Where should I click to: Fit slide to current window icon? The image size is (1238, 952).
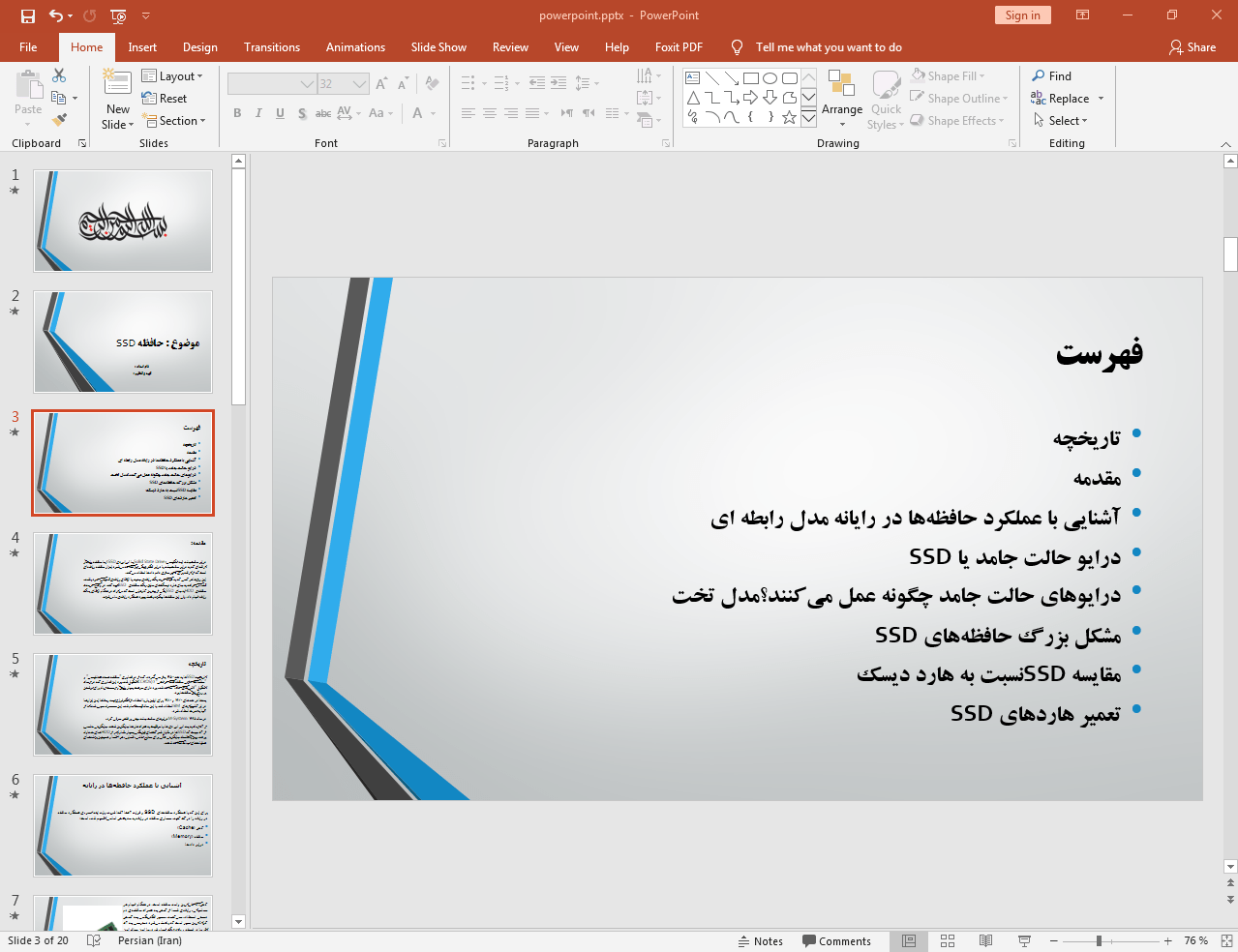tap(1226, 940)
